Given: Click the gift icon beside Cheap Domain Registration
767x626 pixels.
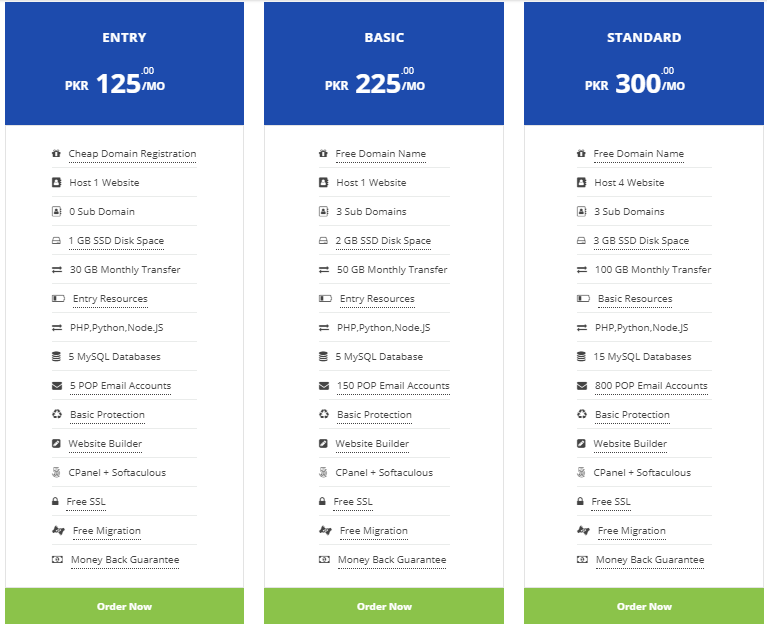Looking at the screenshot, I should (x=56, y=154).
